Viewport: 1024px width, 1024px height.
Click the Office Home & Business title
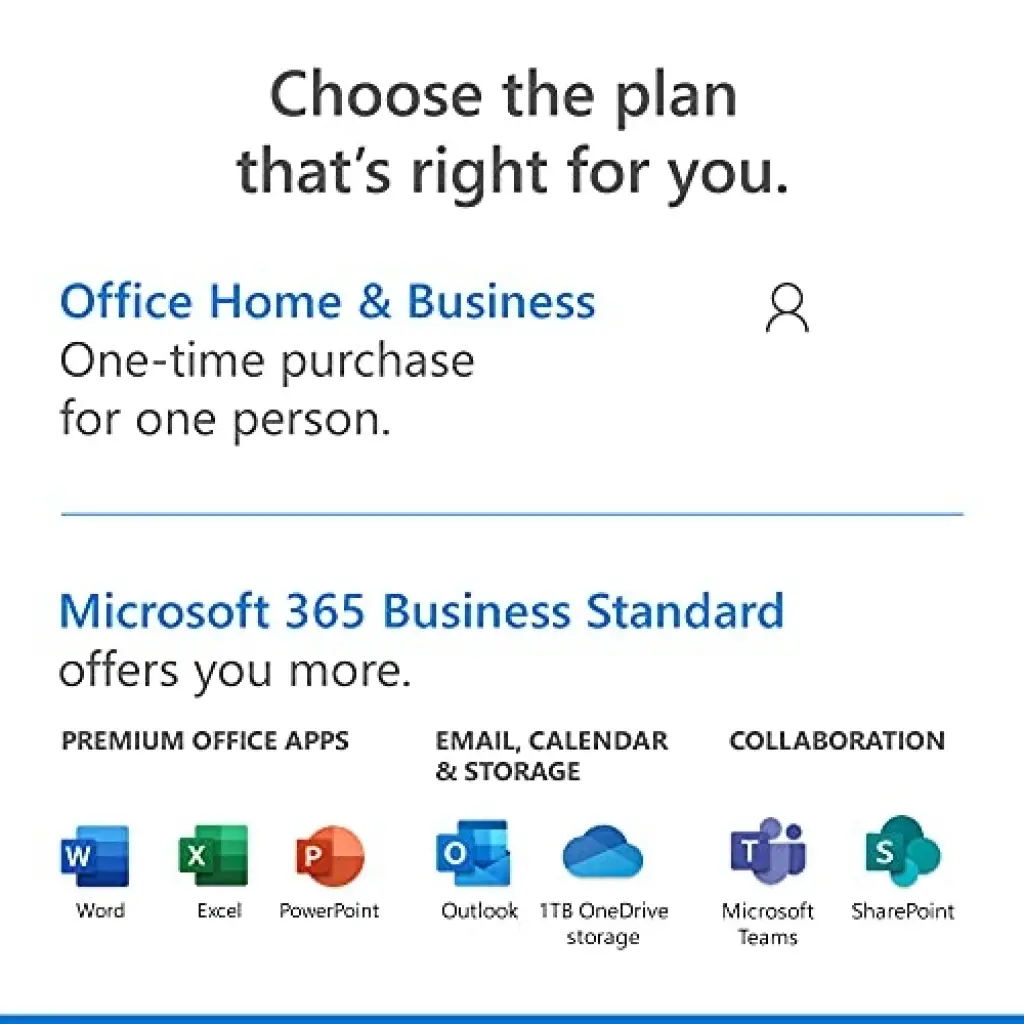point(327,301)
